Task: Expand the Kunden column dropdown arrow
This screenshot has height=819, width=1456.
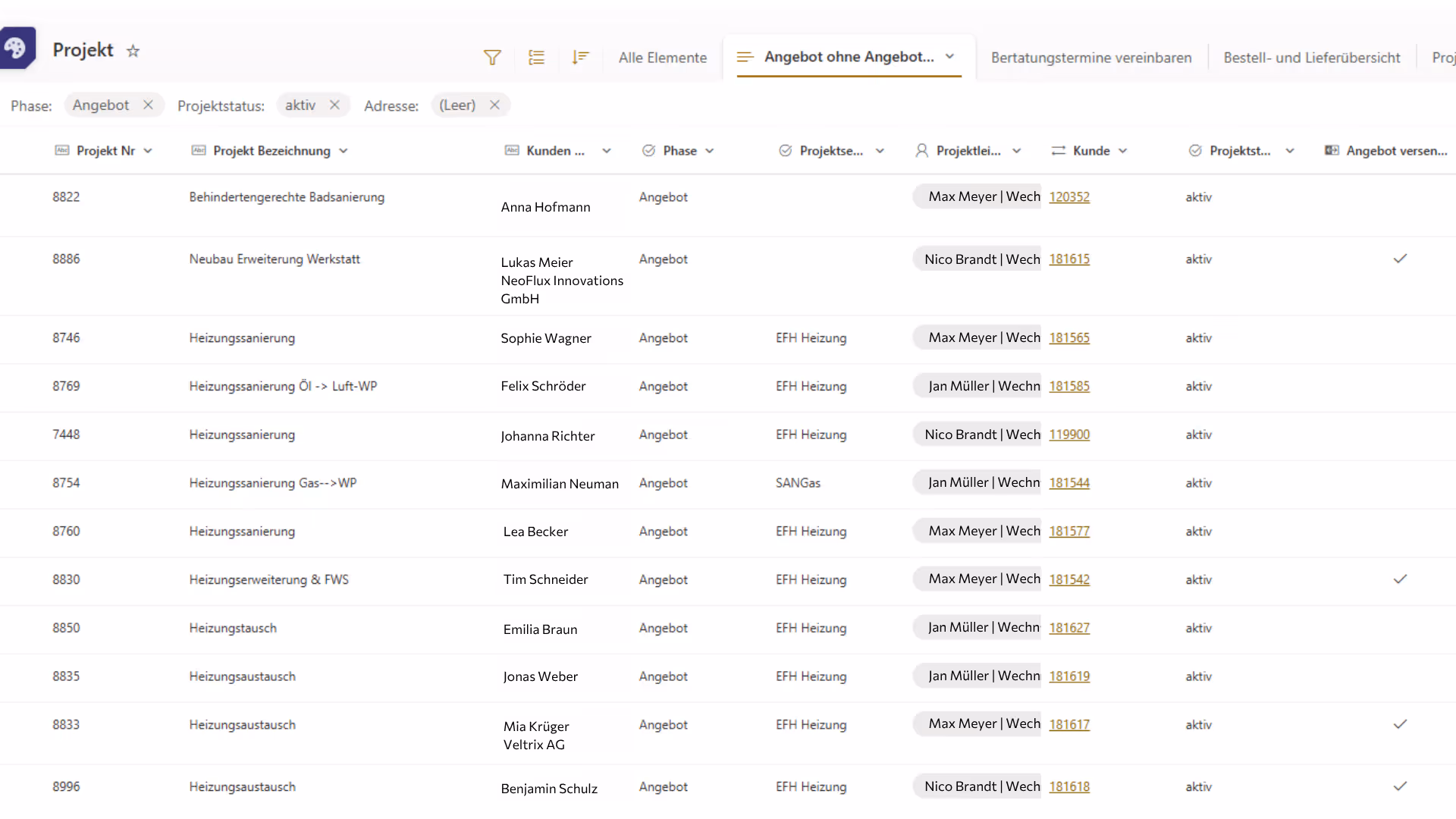Action: [607, 151]
